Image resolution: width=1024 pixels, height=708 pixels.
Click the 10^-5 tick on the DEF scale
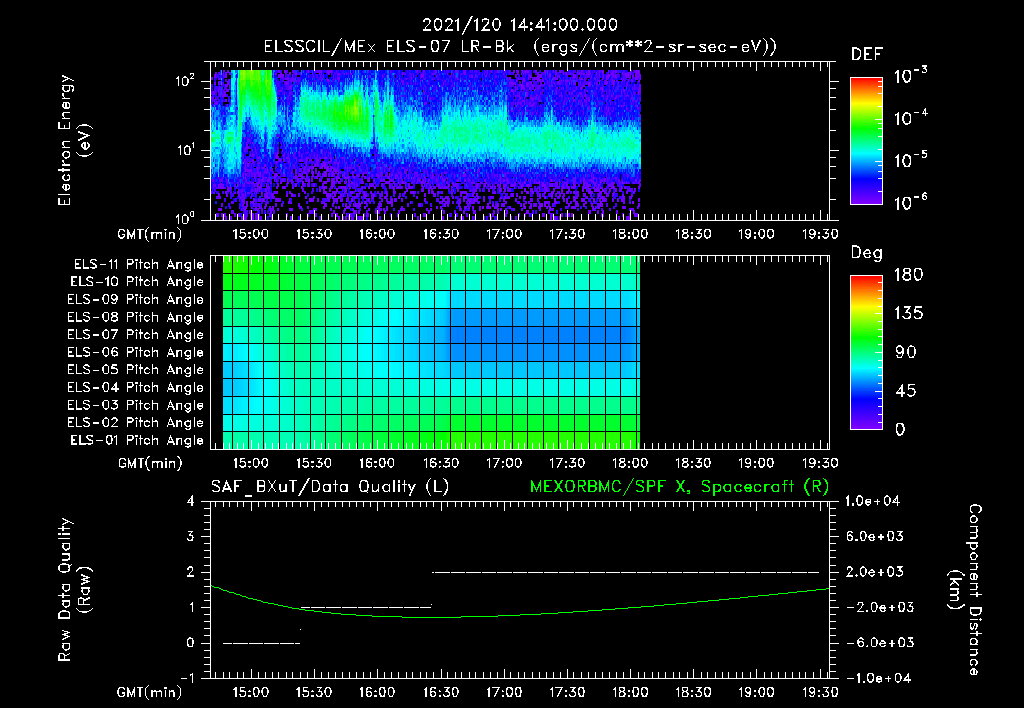coord(910,159)
